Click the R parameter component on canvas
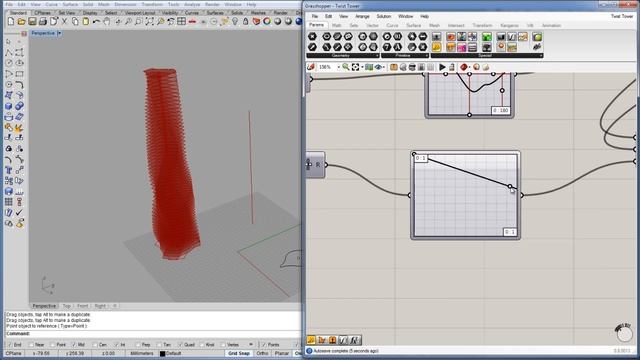640x360 pixels. click(x=316, y=165)
